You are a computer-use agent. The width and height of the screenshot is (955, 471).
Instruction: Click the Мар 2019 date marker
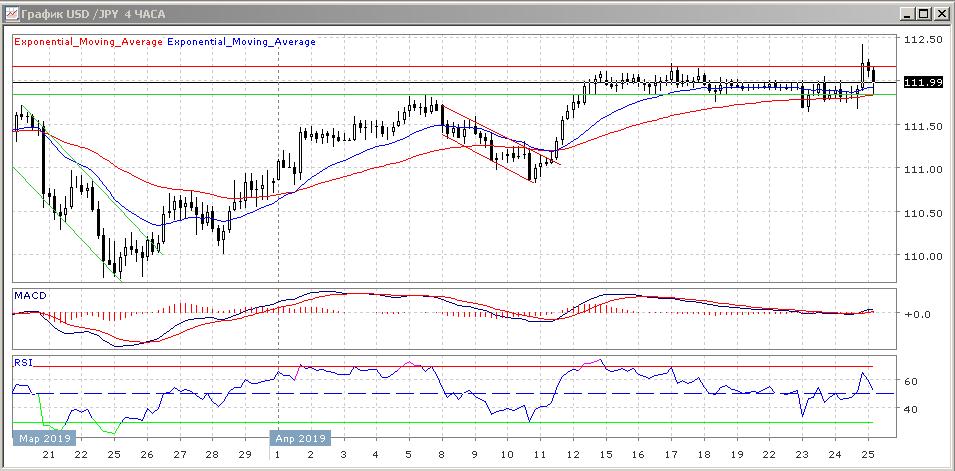41,438
